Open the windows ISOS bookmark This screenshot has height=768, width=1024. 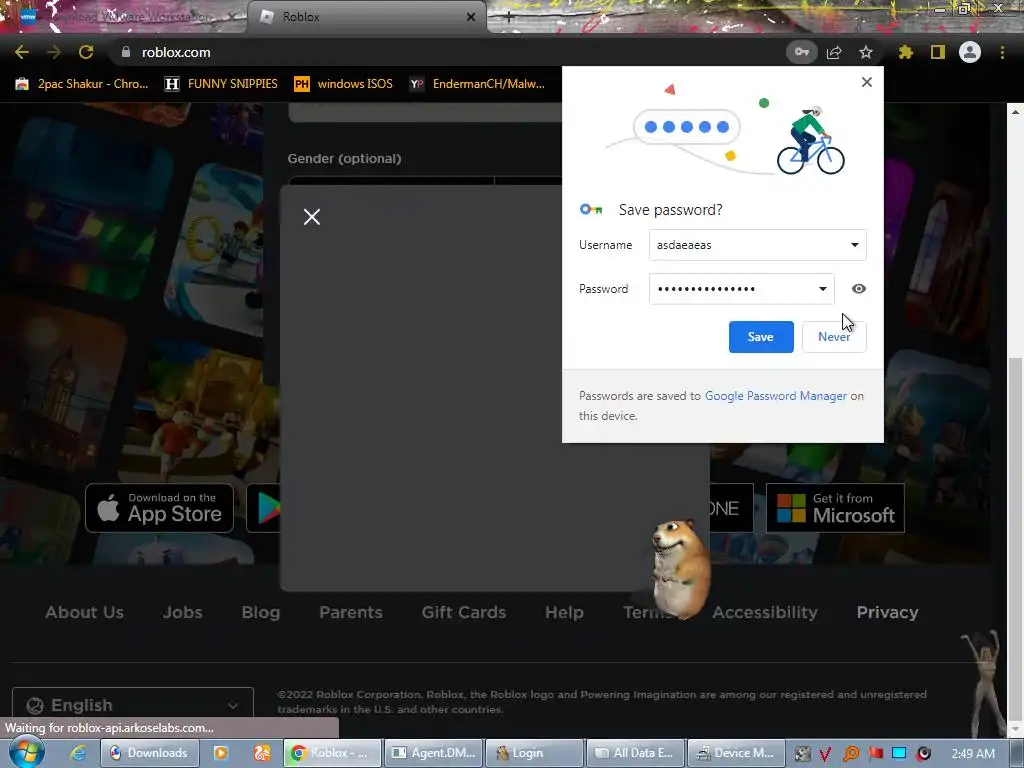tap(344, 84)
